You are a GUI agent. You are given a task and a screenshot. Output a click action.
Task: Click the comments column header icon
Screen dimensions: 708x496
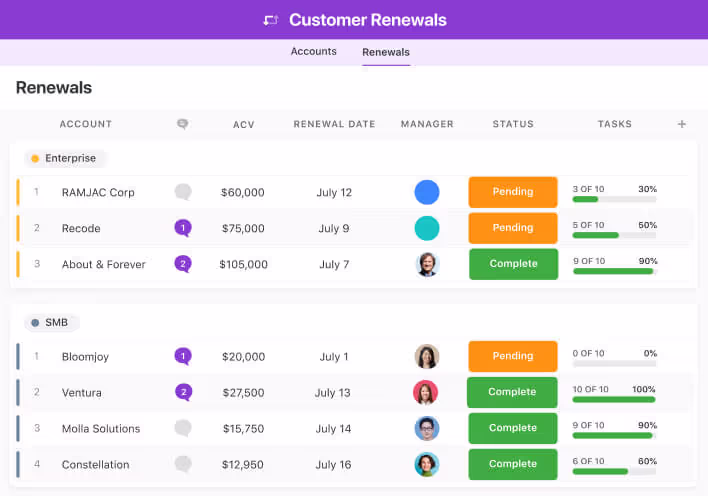point(182,124)
